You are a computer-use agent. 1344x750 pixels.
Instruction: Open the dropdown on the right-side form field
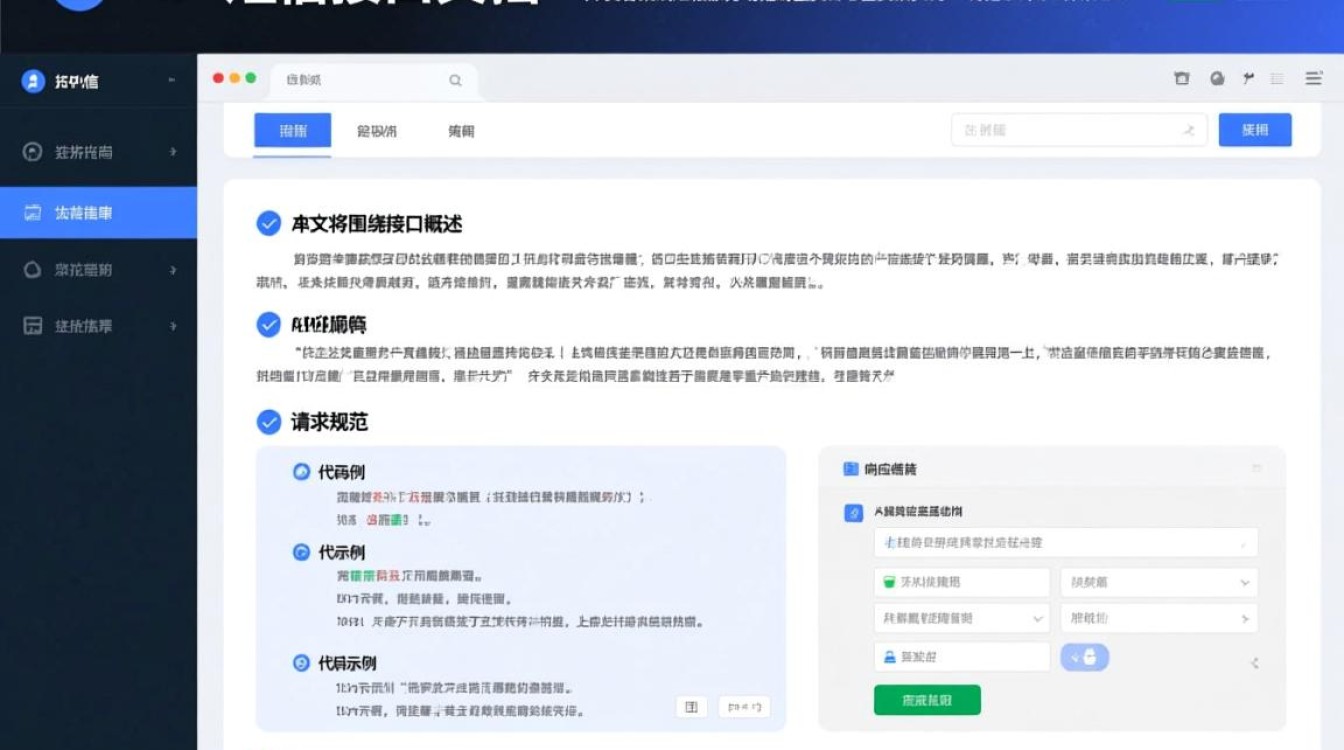click(x=1246, y=581)
